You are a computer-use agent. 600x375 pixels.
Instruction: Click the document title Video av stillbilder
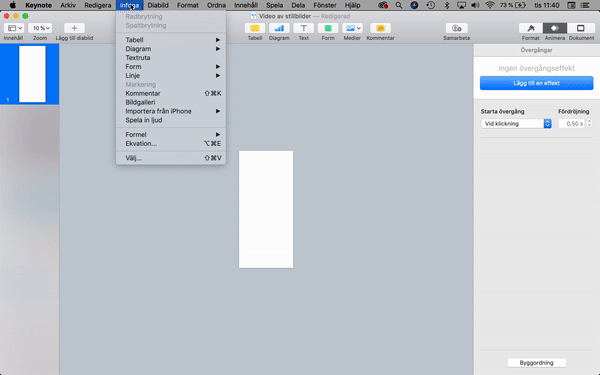(285, 16)
